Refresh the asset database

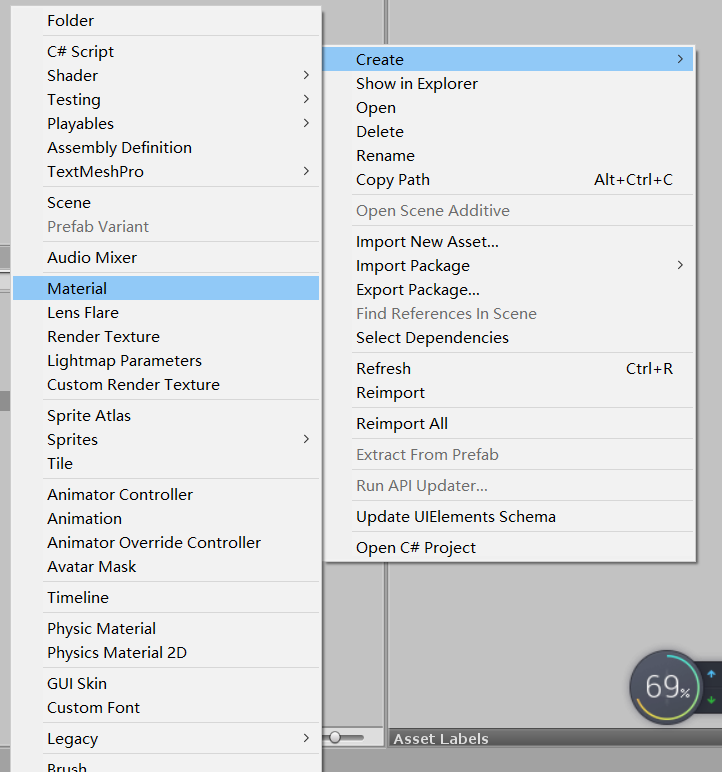pos(509,369)
